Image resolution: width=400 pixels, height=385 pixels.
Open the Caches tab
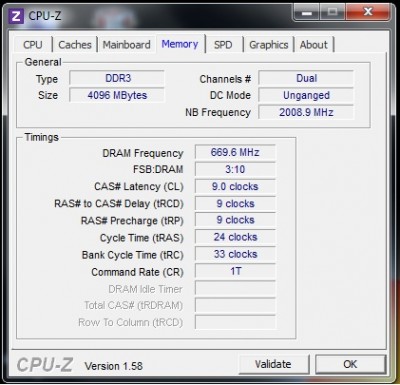point(75,45)
